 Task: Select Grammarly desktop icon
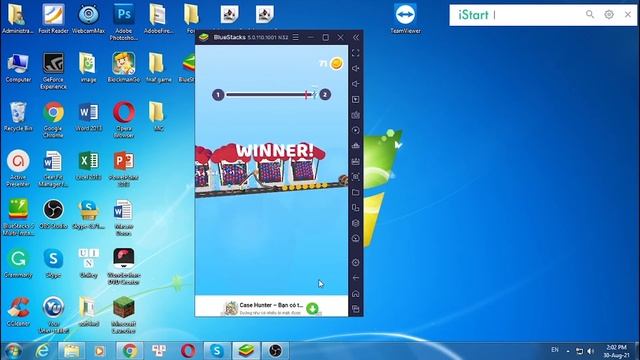pos(18,263)
